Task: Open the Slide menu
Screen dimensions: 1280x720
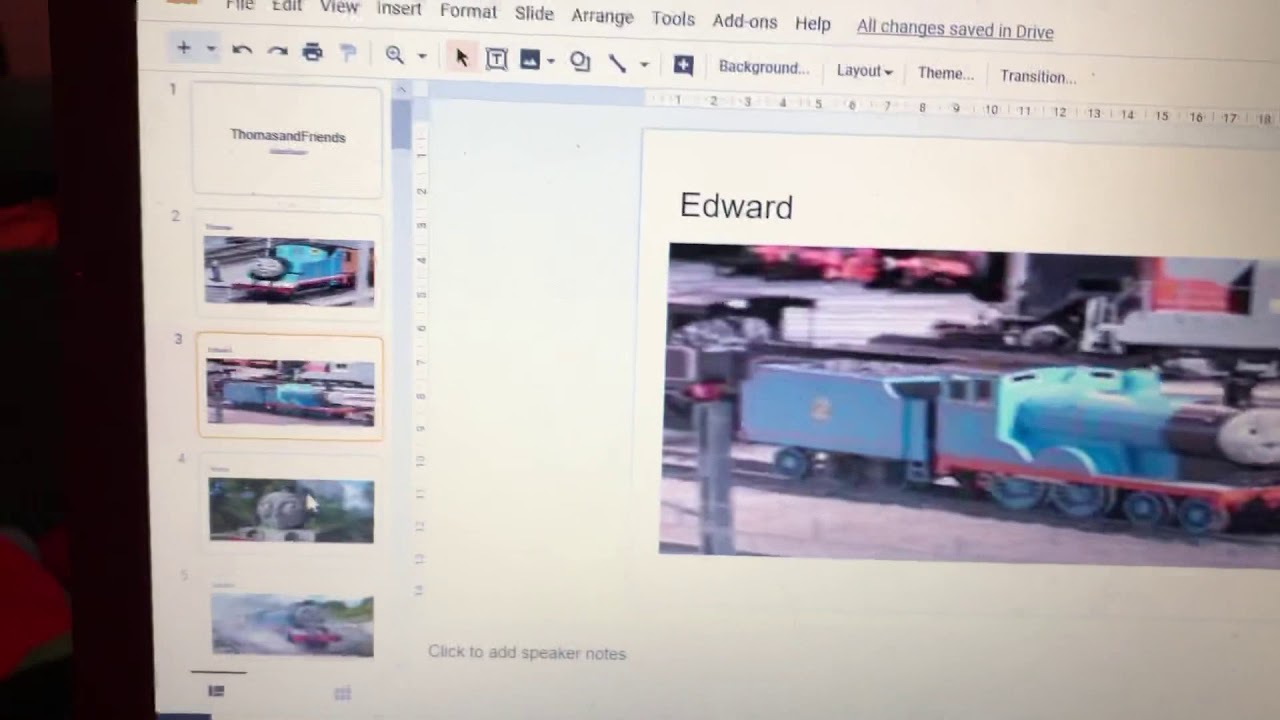Action: click(x=534, y=13)
